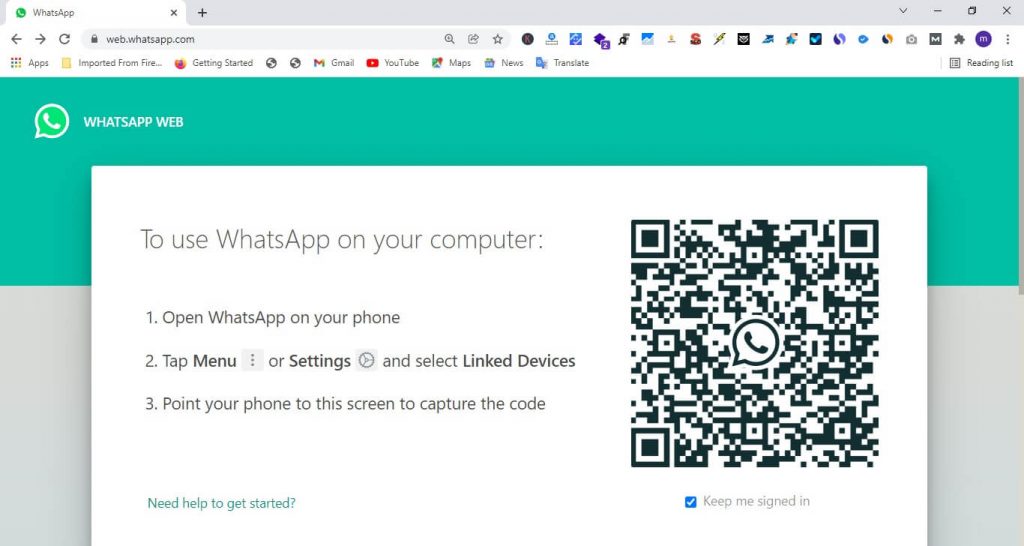
Task: Open the gray camera screenshot extension
Action: tap(912, 39)
